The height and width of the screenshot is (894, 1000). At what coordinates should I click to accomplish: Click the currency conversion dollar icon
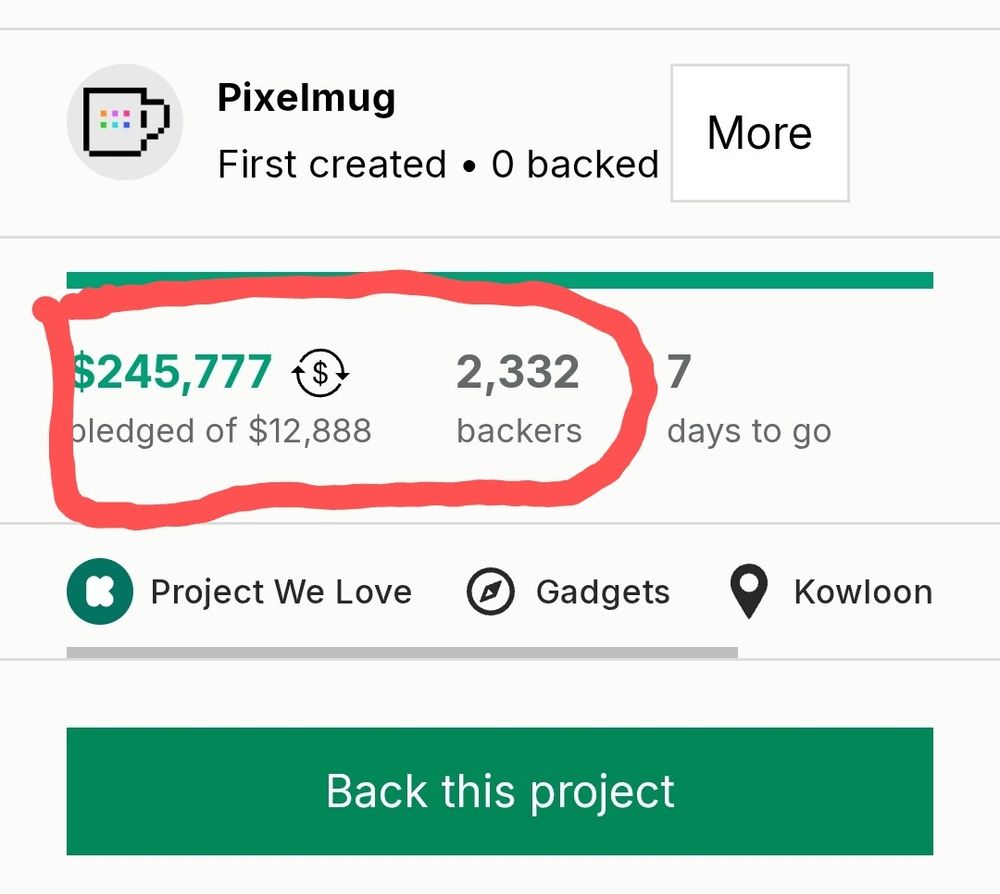pos(320,373)
